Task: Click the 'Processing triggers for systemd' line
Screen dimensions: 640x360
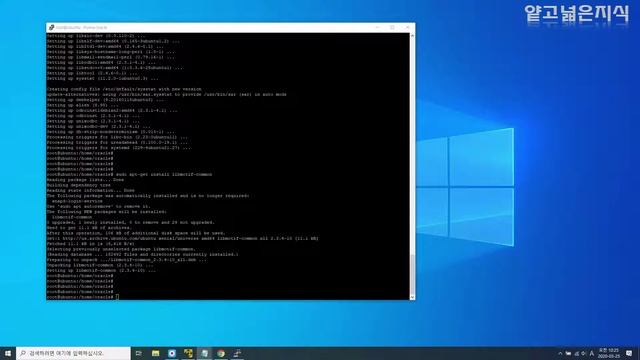Action: 119,148
